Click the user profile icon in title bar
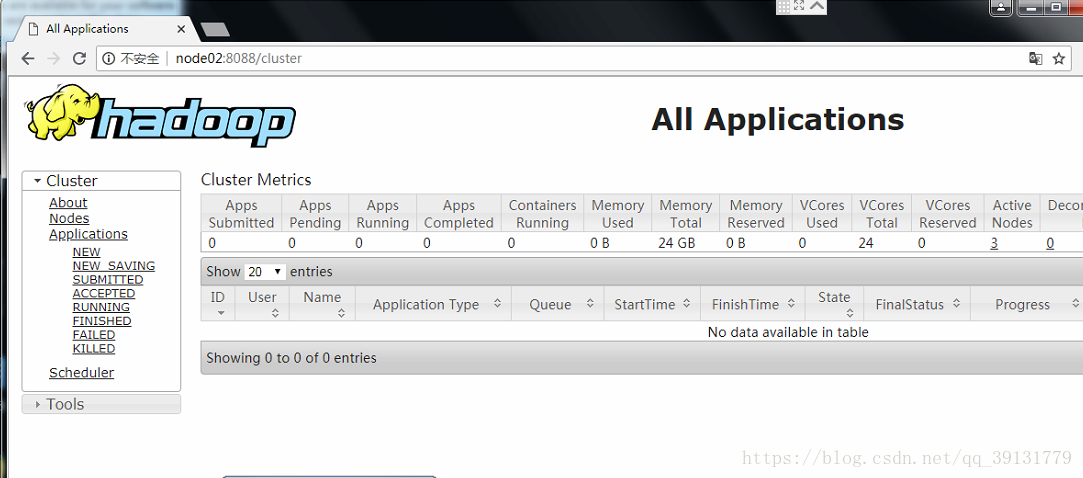The width and height of the screenshot is (1083, 478). click(1001, 8)
